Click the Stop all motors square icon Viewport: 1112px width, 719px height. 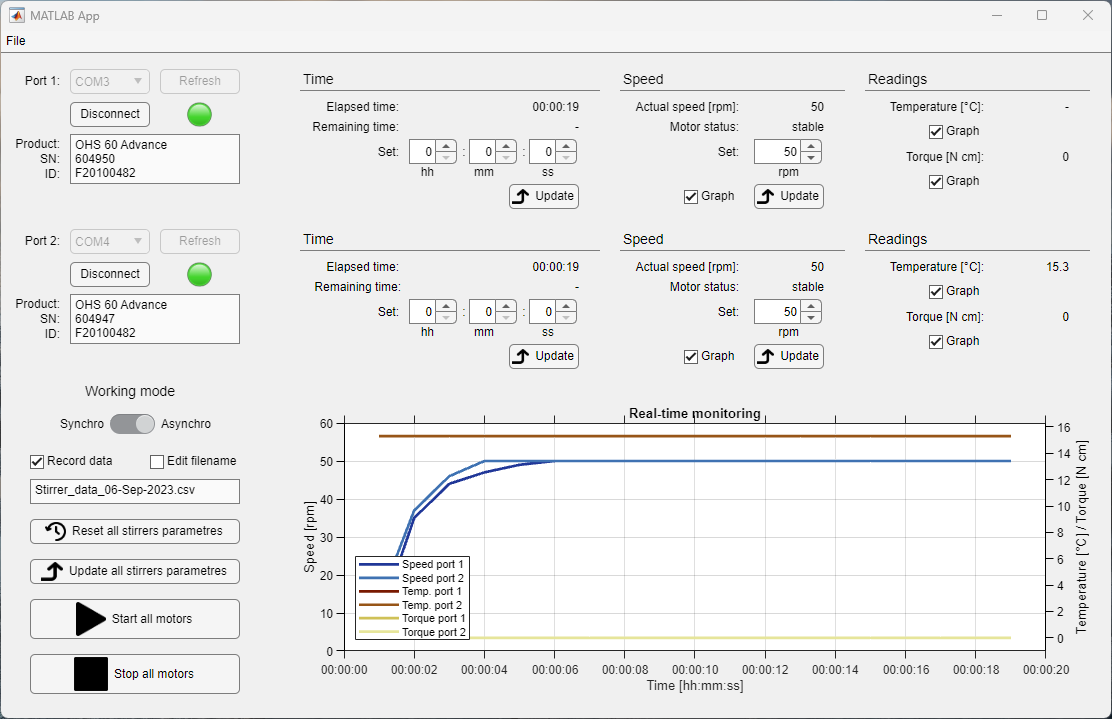[x=91, y=674]
